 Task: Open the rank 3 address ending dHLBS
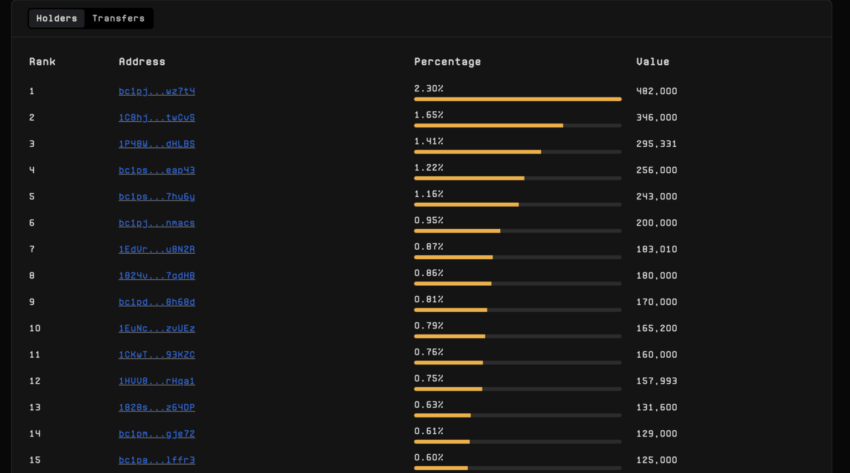(157, 144)
